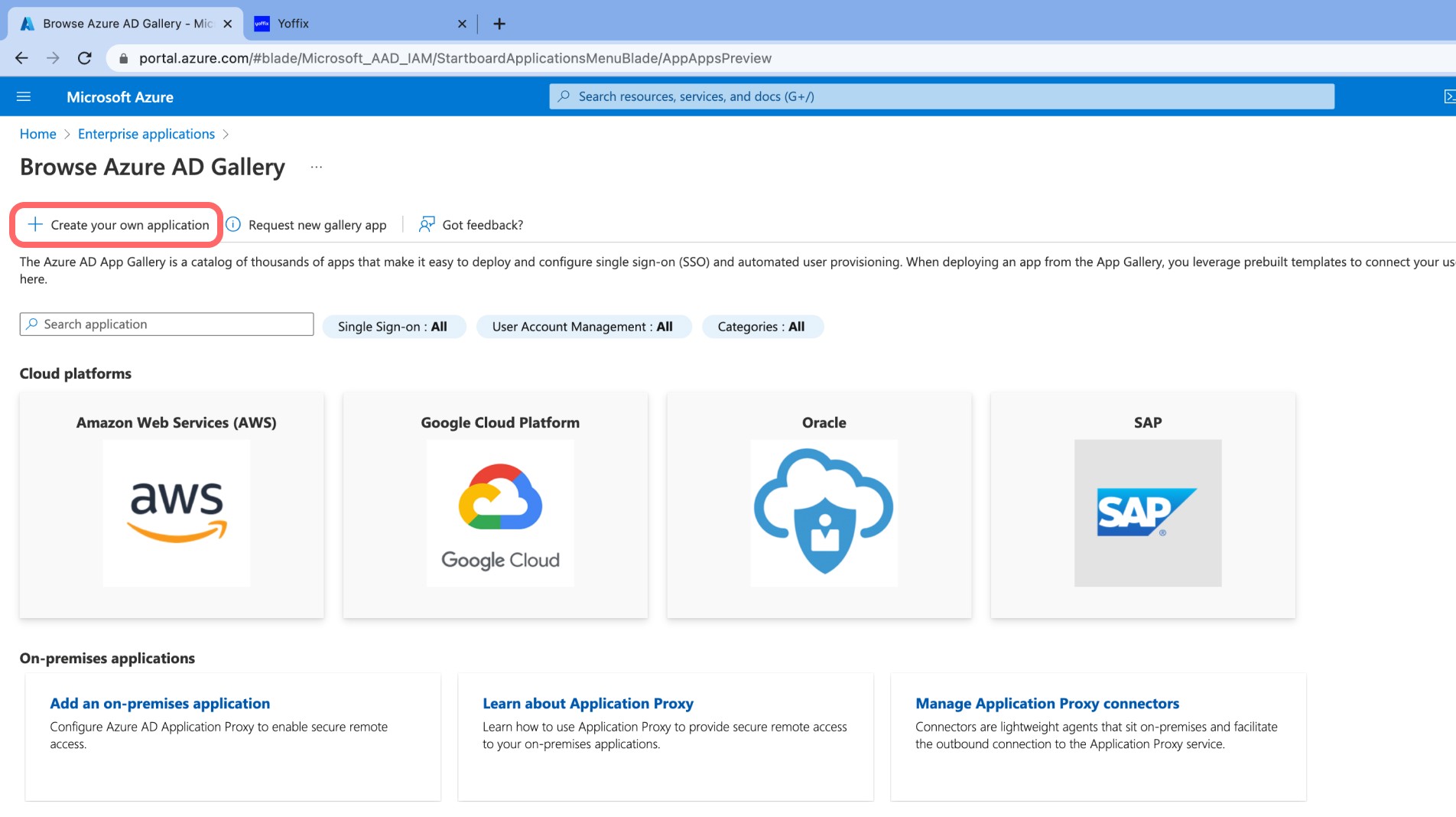Click the On-premises applications heading
The height and width of the screenshot is (817, 1456).
(107, 658)
